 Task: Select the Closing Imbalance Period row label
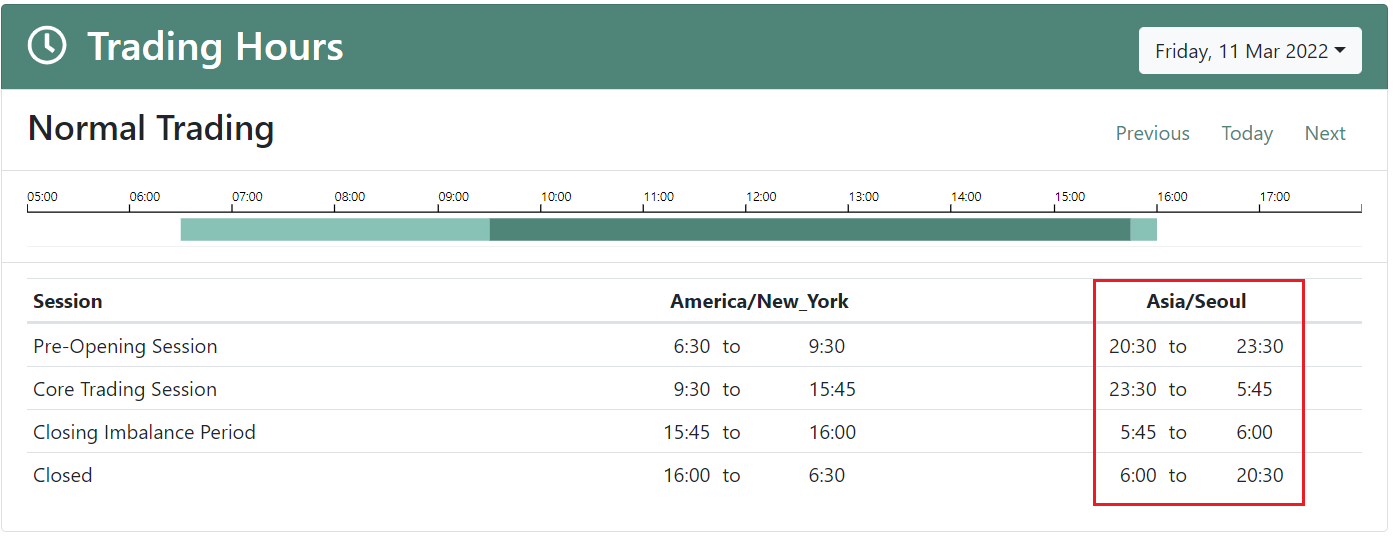pos(144,433)
